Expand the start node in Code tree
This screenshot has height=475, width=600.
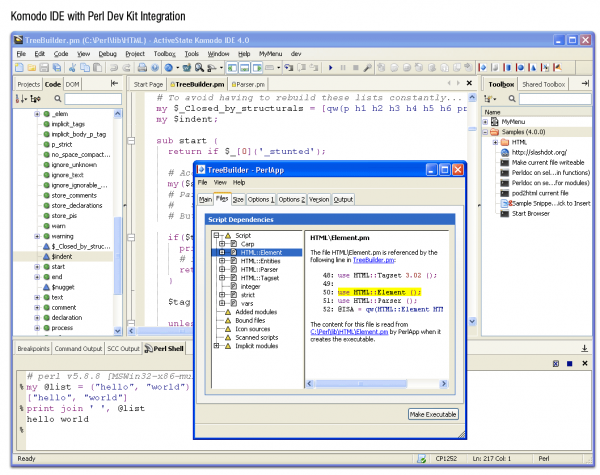coord(36,267)
